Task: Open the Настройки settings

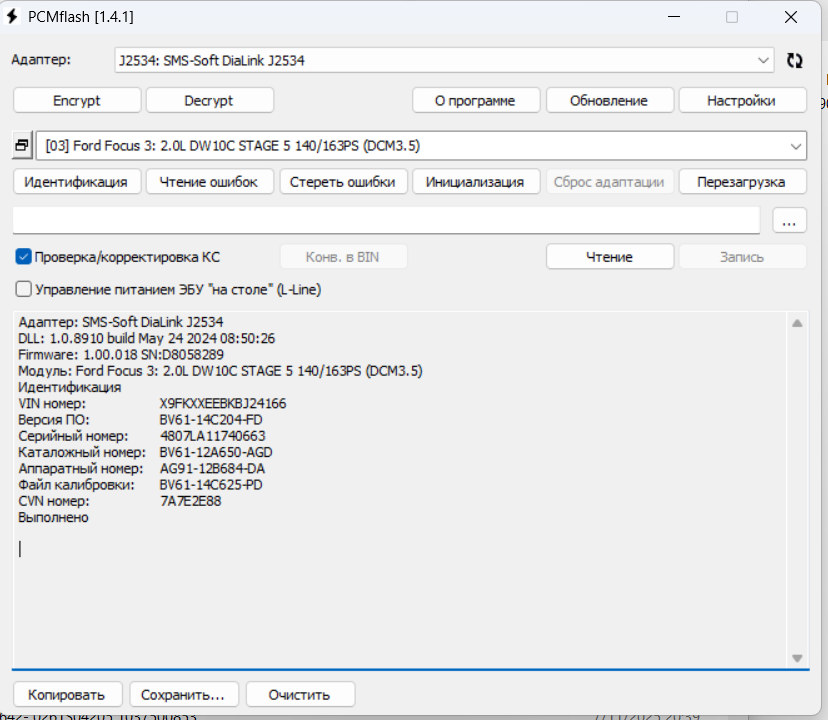Action: (741, 100)
